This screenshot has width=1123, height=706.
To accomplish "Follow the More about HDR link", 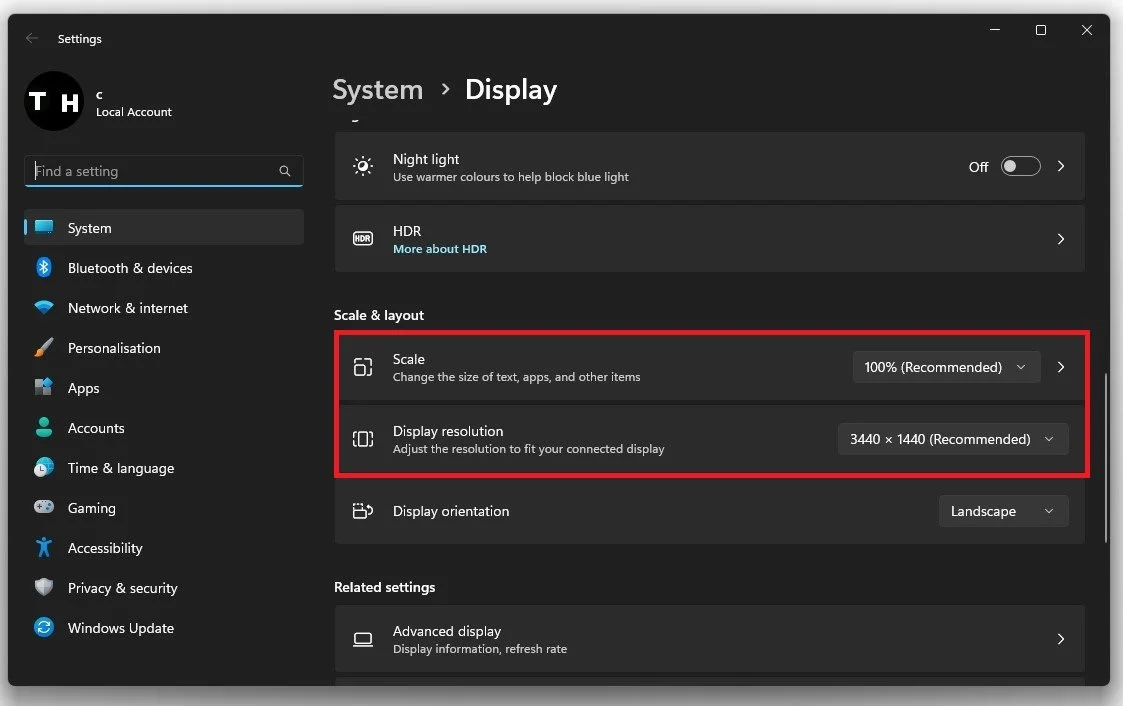I will [440, 248].
